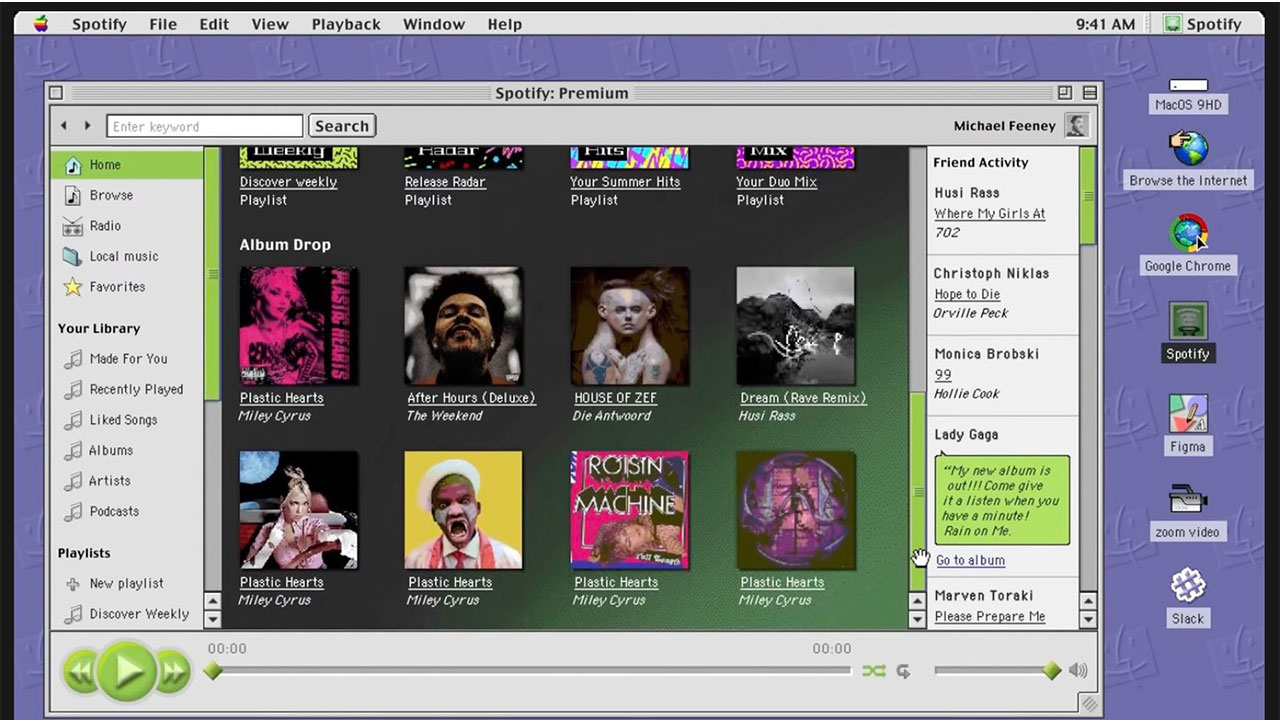Open Please Prepare Me track link
This screenshot has width=1280, height=720.
(x=990, y=616)
